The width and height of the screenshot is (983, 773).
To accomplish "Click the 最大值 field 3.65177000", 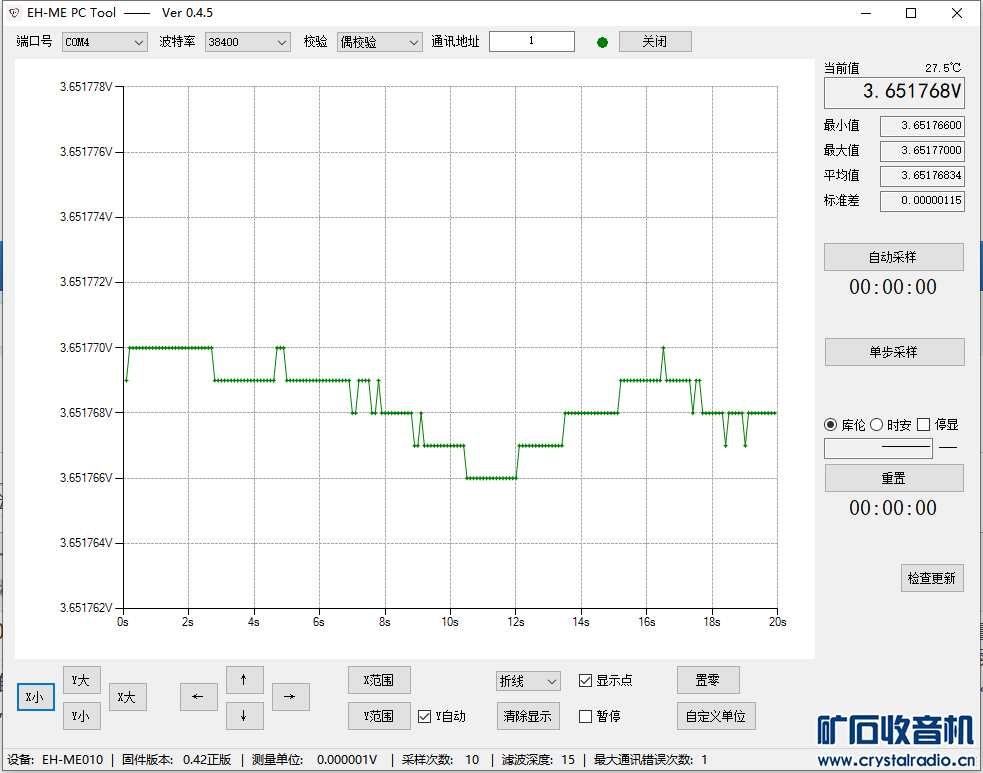I will 922,150.
